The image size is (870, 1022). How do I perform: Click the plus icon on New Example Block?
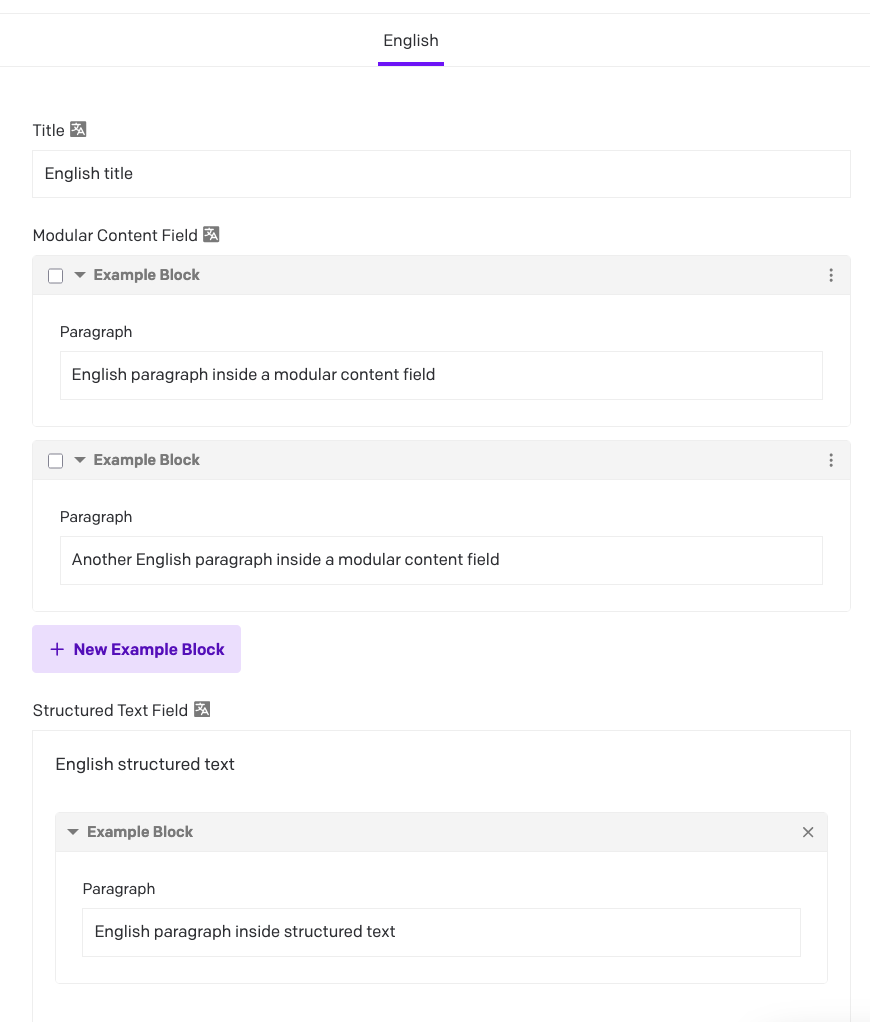57,649
